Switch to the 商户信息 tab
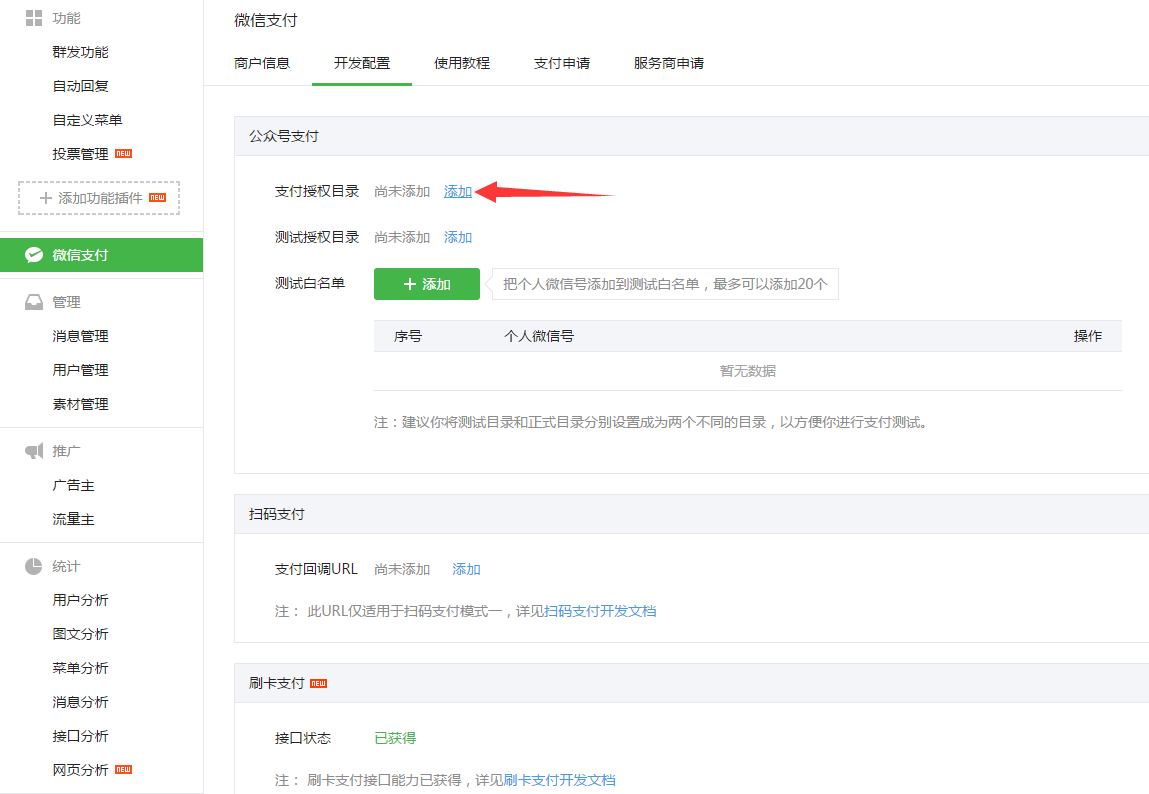Viewport: 1149px width, 794px height. tap(262, 63)
